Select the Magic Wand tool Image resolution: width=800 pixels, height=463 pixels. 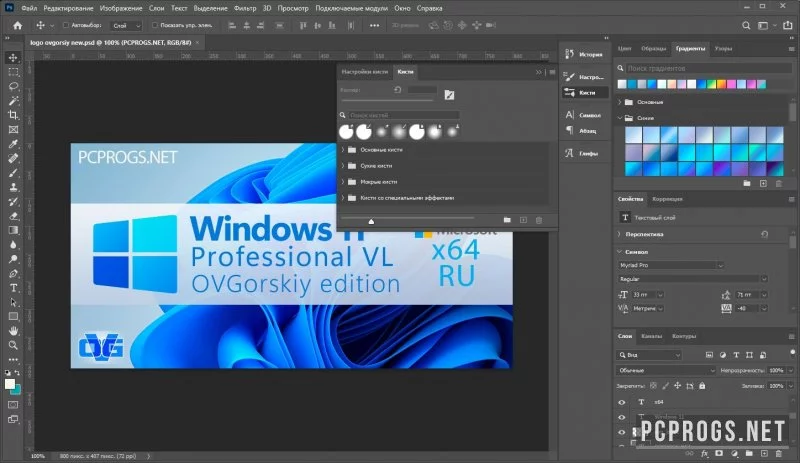(x=13, y=101)
